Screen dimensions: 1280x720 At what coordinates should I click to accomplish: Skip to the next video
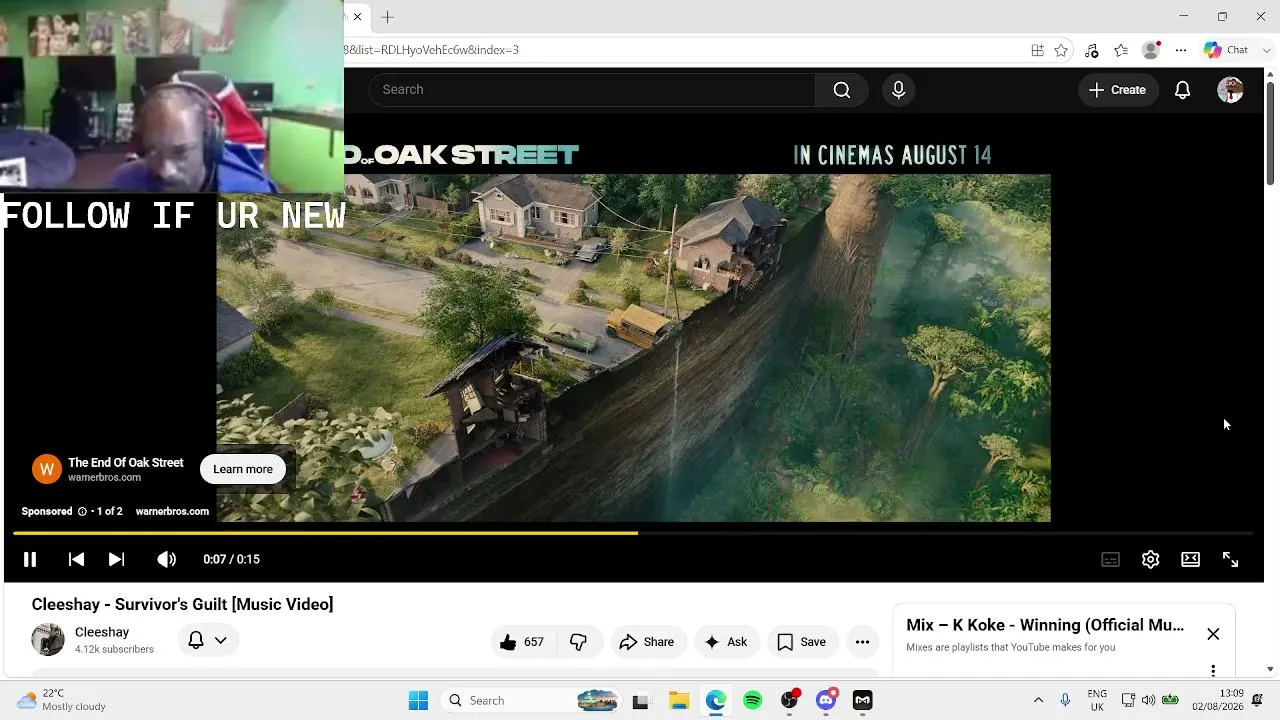(116, 560)
